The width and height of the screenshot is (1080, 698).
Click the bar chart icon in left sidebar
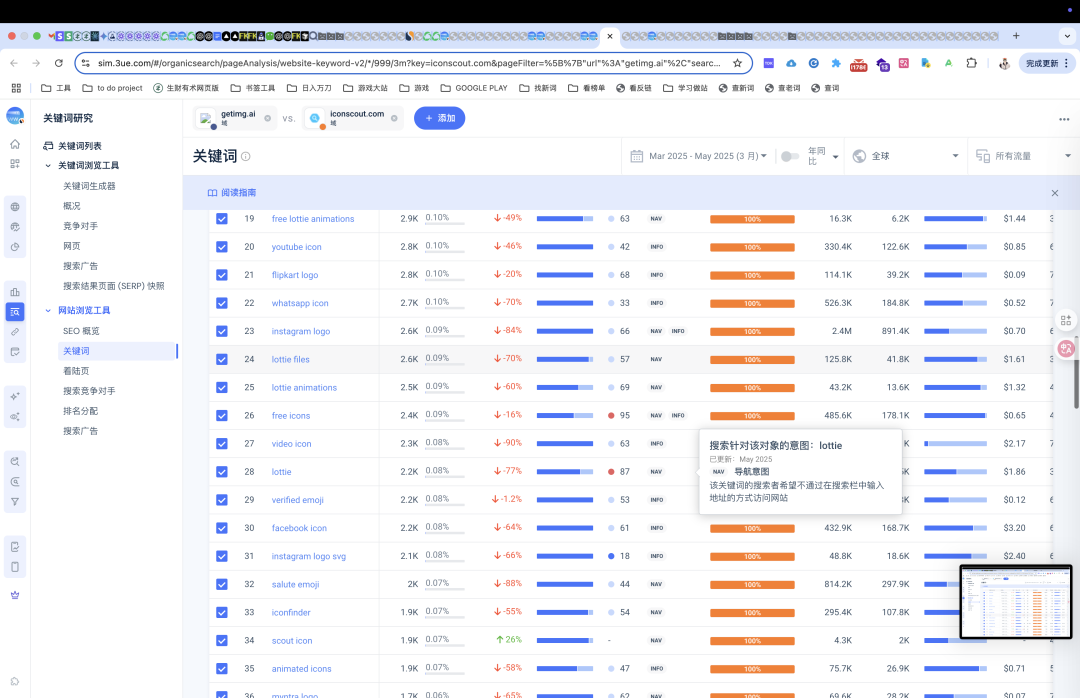point(15,292)
